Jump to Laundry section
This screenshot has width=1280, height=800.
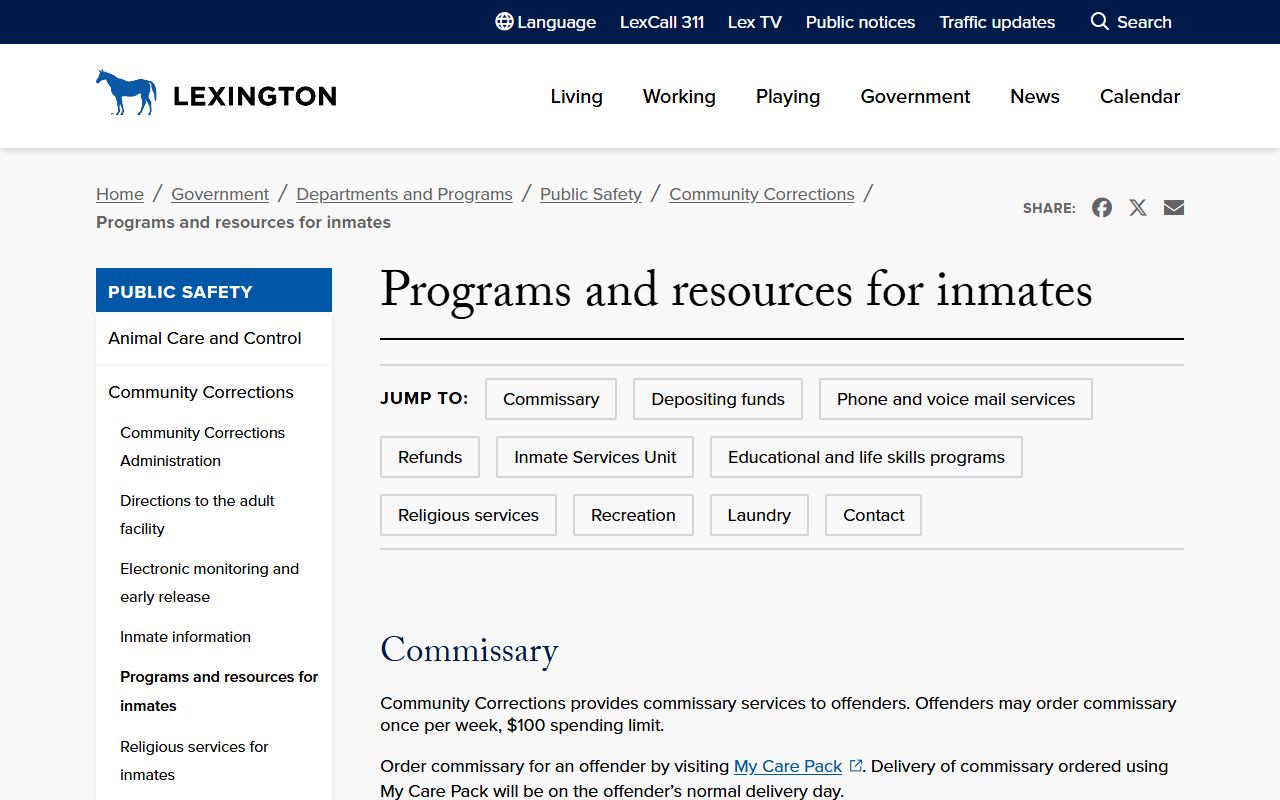tap(759, 515)
